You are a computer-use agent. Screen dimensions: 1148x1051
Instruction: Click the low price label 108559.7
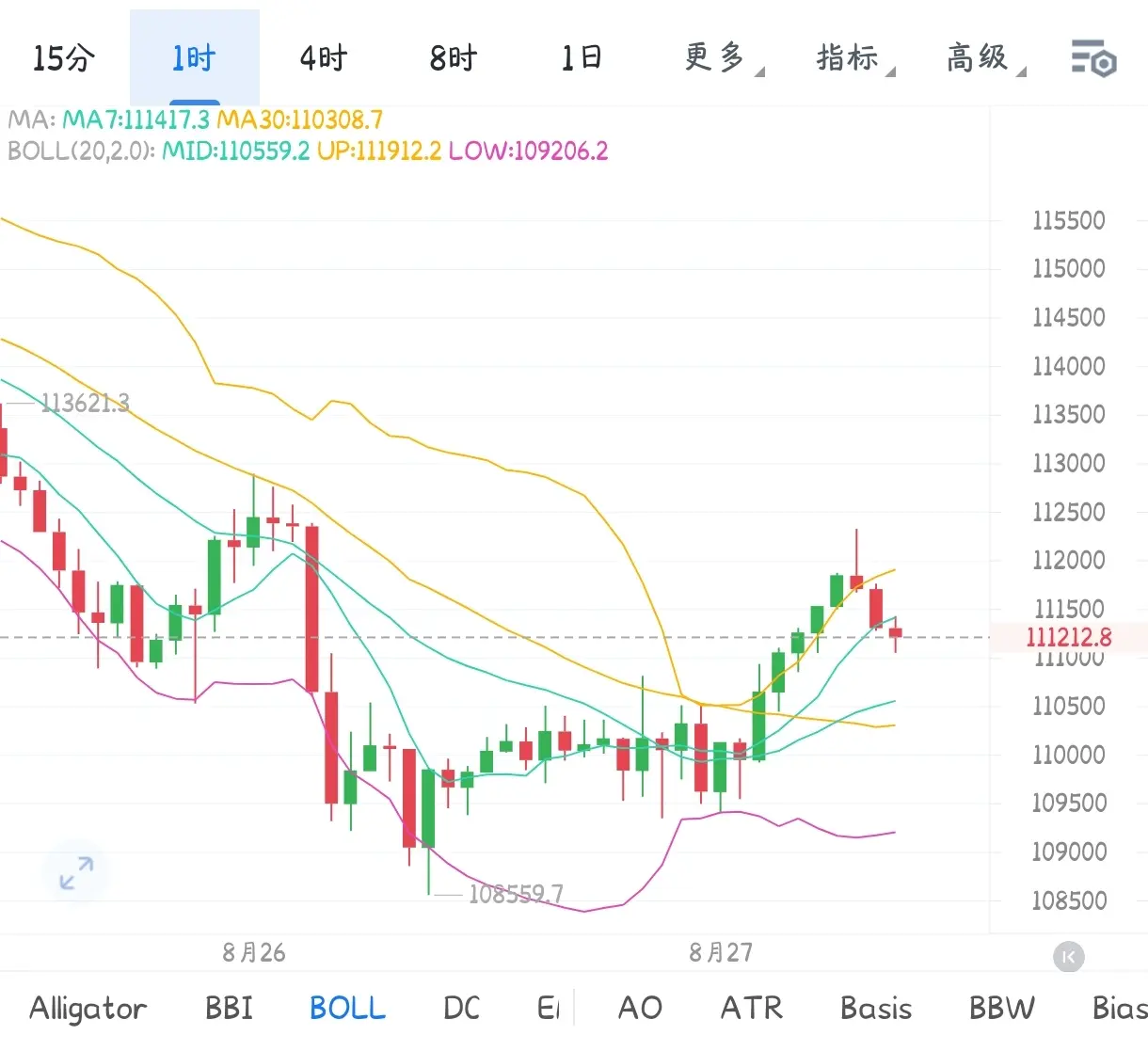[x=516, y=894]
